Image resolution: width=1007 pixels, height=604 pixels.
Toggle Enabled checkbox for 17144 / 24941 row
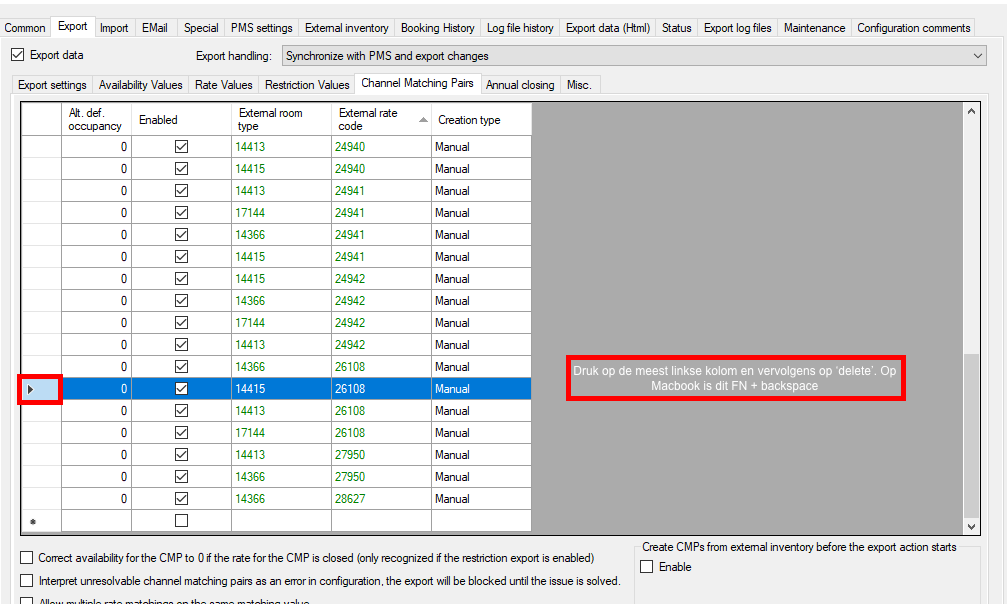click(x=182, y=213)
